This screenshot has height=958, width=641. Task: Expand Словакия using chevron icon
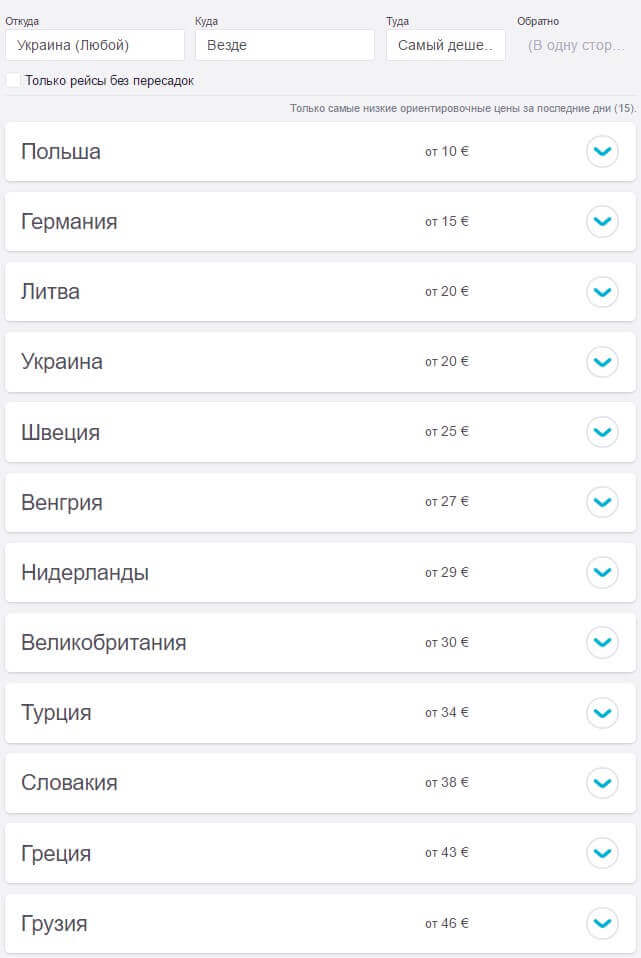click(x=601, y=783)
